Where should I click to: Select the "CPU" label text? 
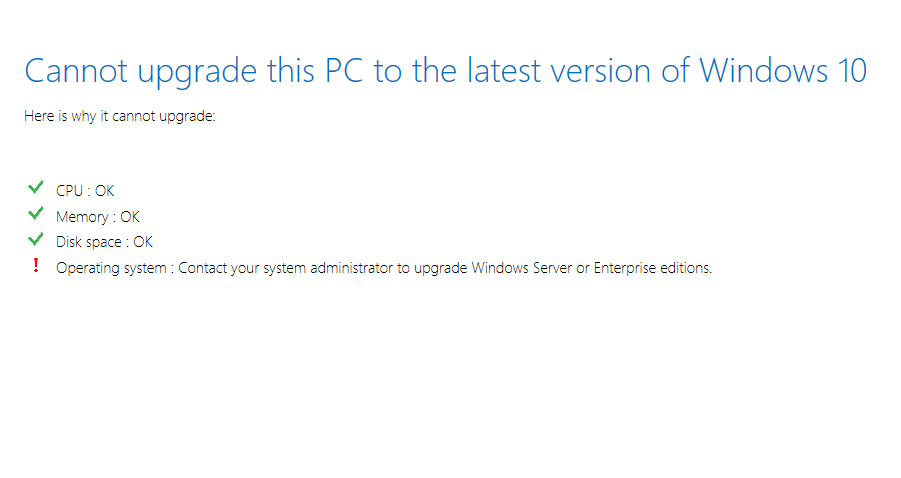[70, 191]
